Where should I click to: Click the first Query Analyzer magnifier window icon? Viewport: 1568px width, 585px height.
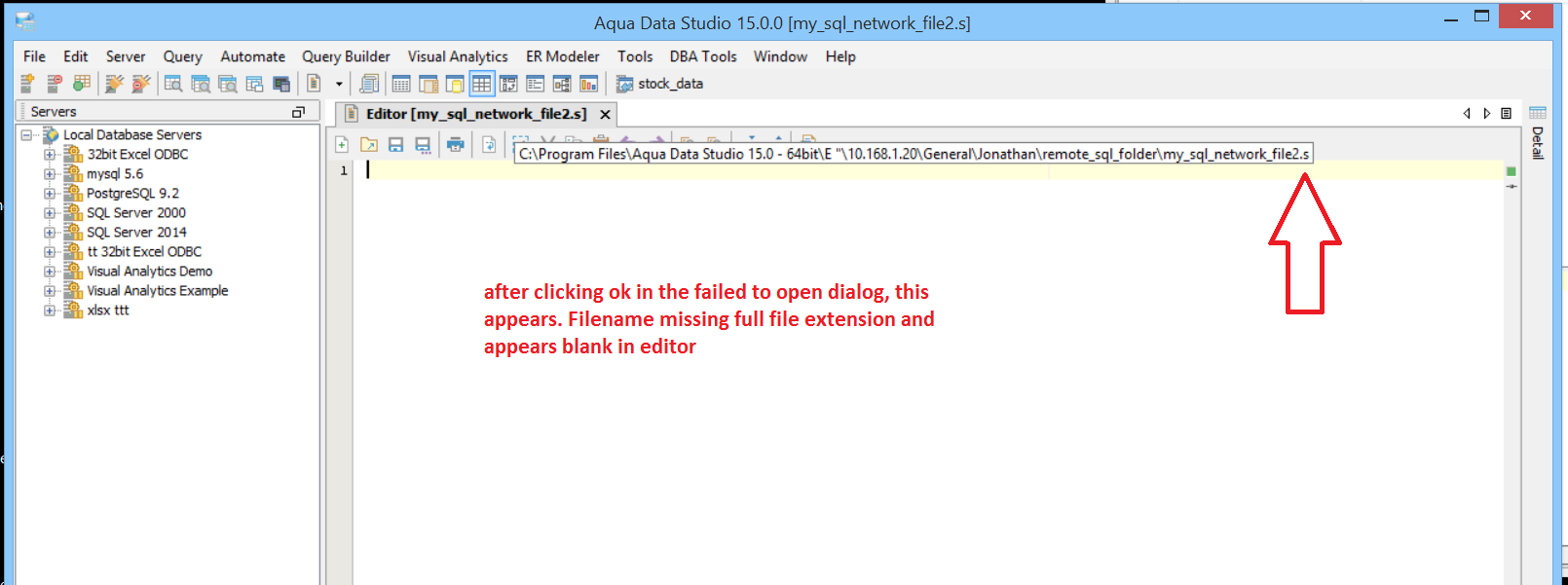point(173,84)
